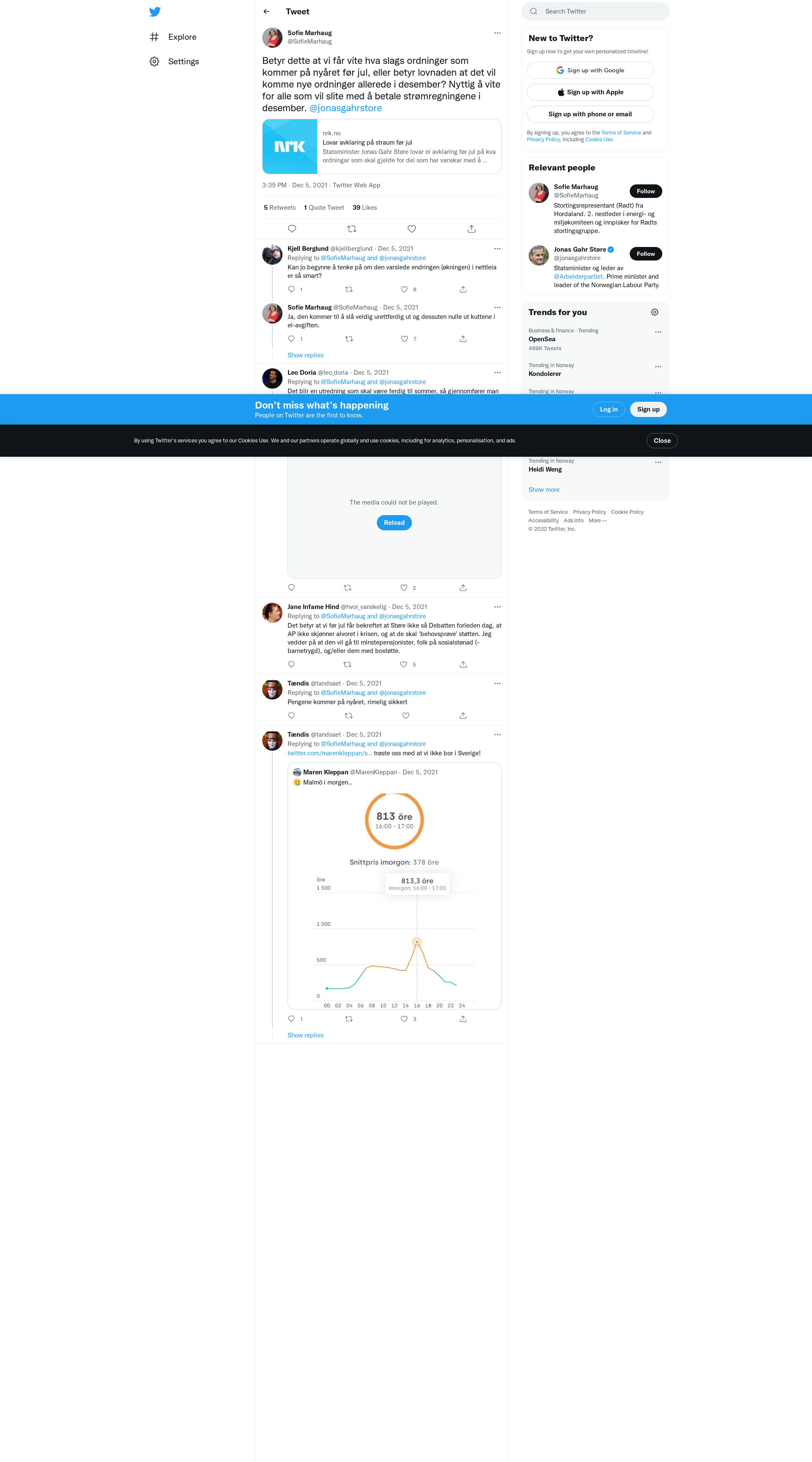Open the footer Ads info link
This screenshot has width=812, height=1462.
click(x=573, y=521)
